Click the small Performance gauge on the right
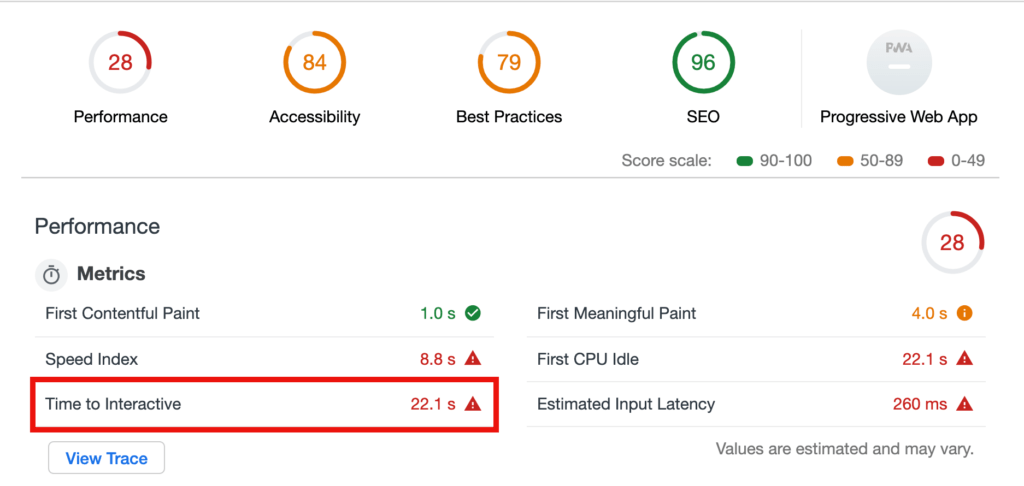1024x486 pixels. (952, 242)
